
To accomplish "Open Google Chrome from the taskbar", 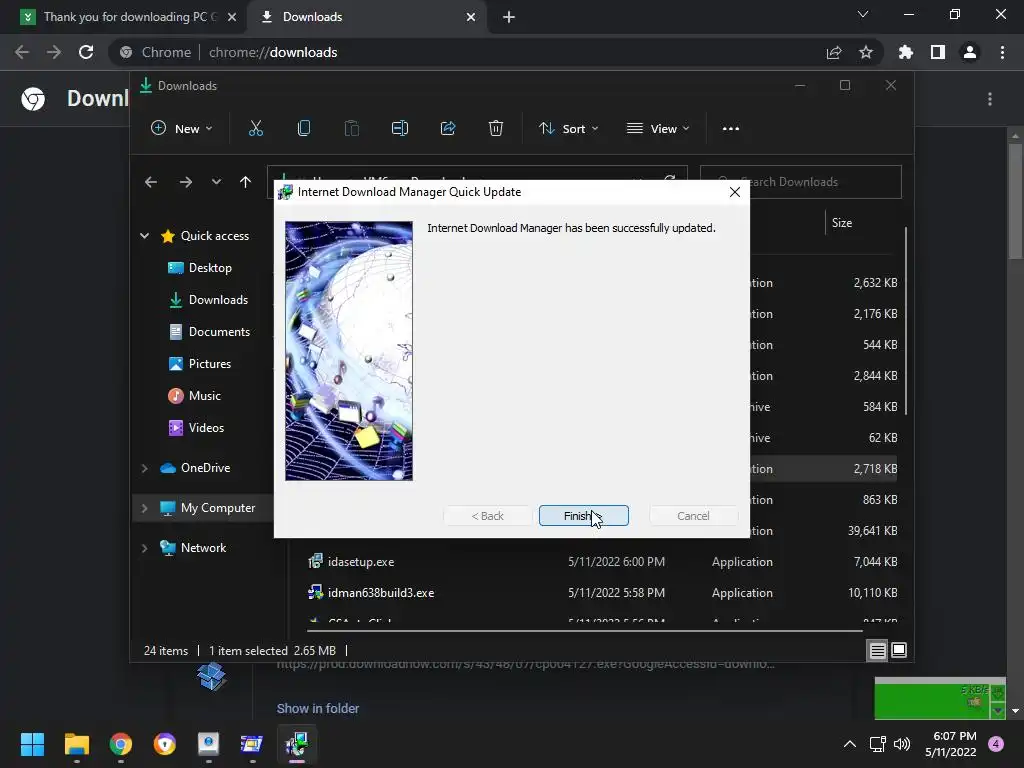I will pyautogui.click(x=121, y=744).
